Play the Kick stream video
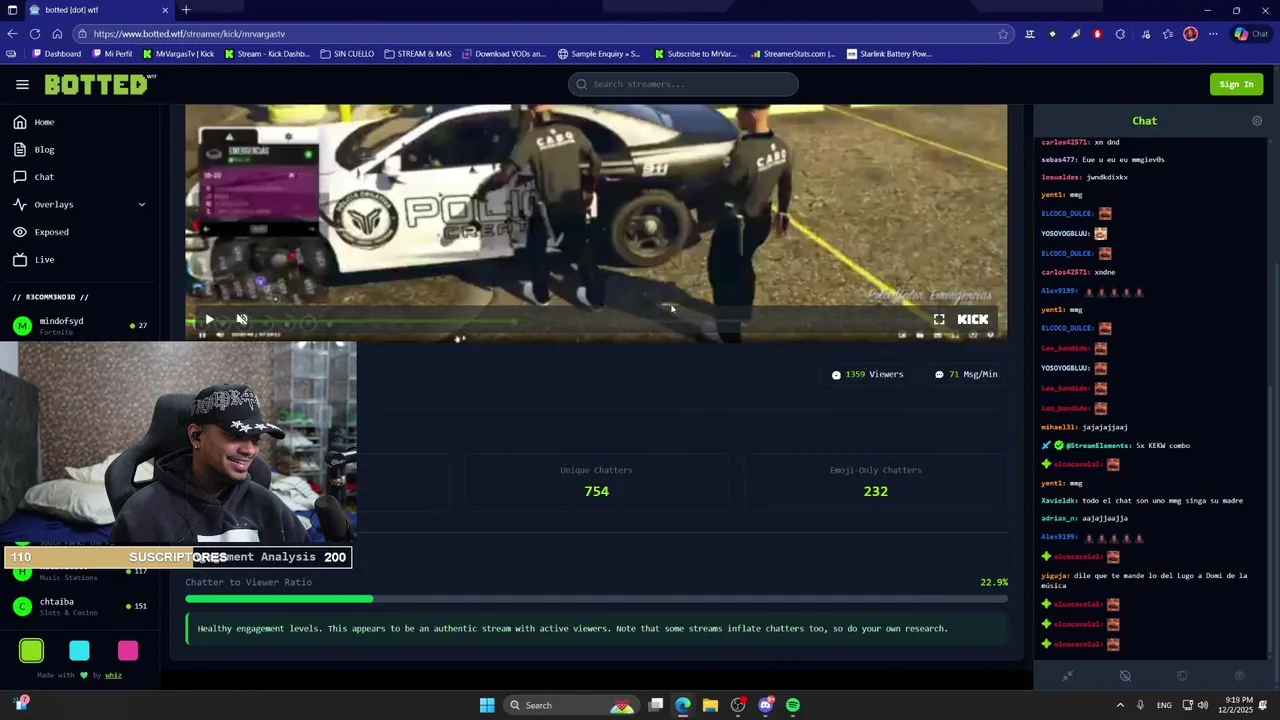The width and height of the screenshot is (1280, 720). coord(209,320)
